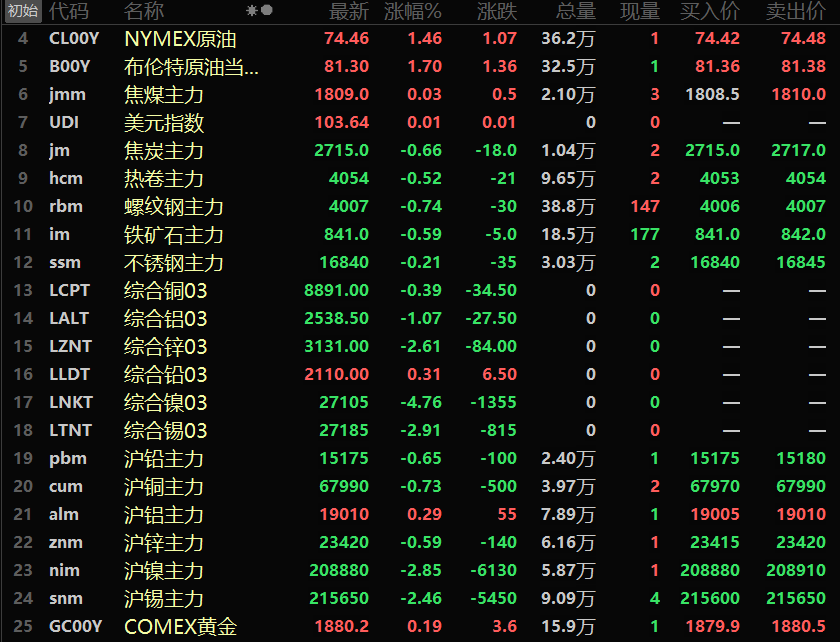The image size is (840, 642).
Task: Click the LALT code cell
Action: coord(69,318)
